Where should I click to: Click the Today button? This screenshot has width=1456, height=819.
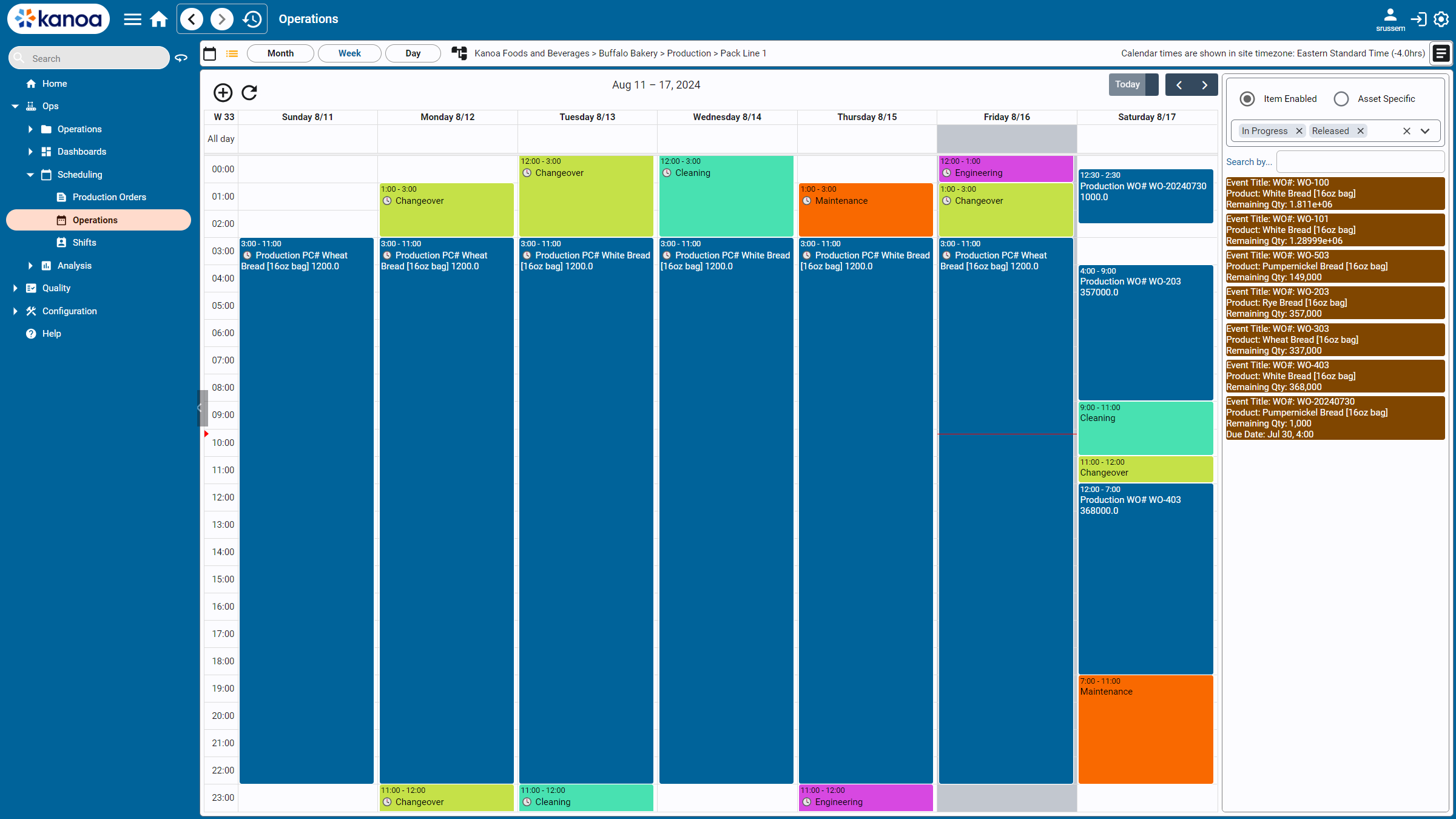[x=1127, y=84]
